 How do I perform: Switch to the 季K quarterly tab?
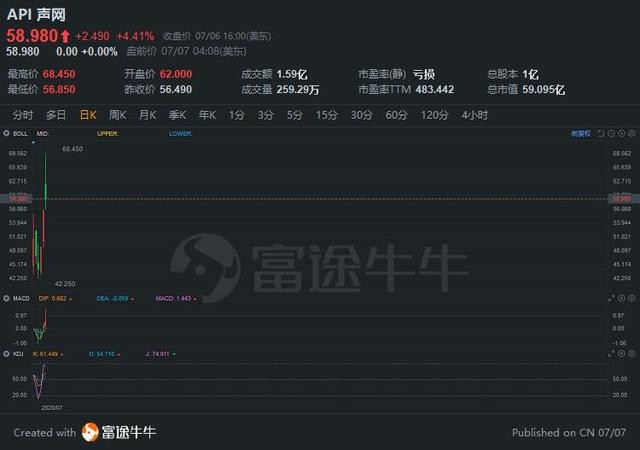tap(178, 115)
